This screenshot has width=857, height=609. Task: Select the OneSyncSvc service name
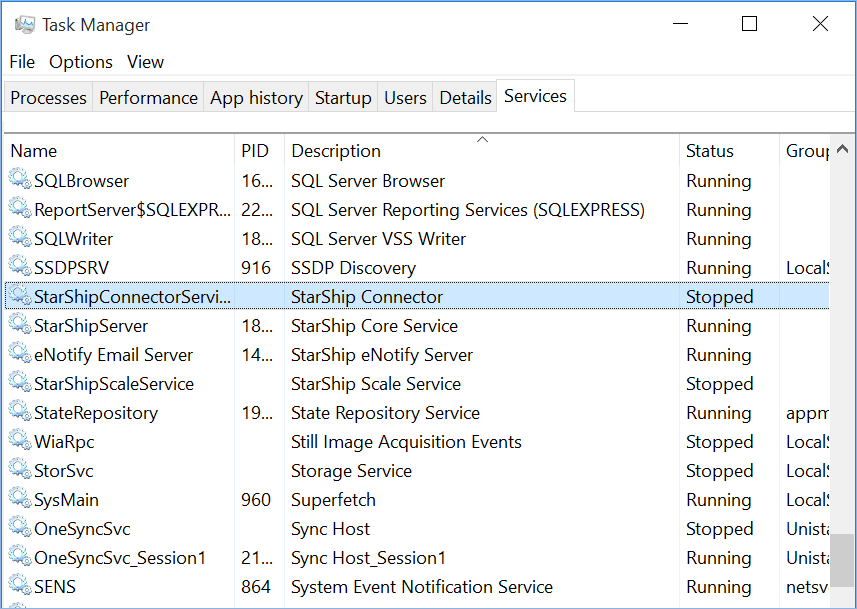tap(82, 529)
